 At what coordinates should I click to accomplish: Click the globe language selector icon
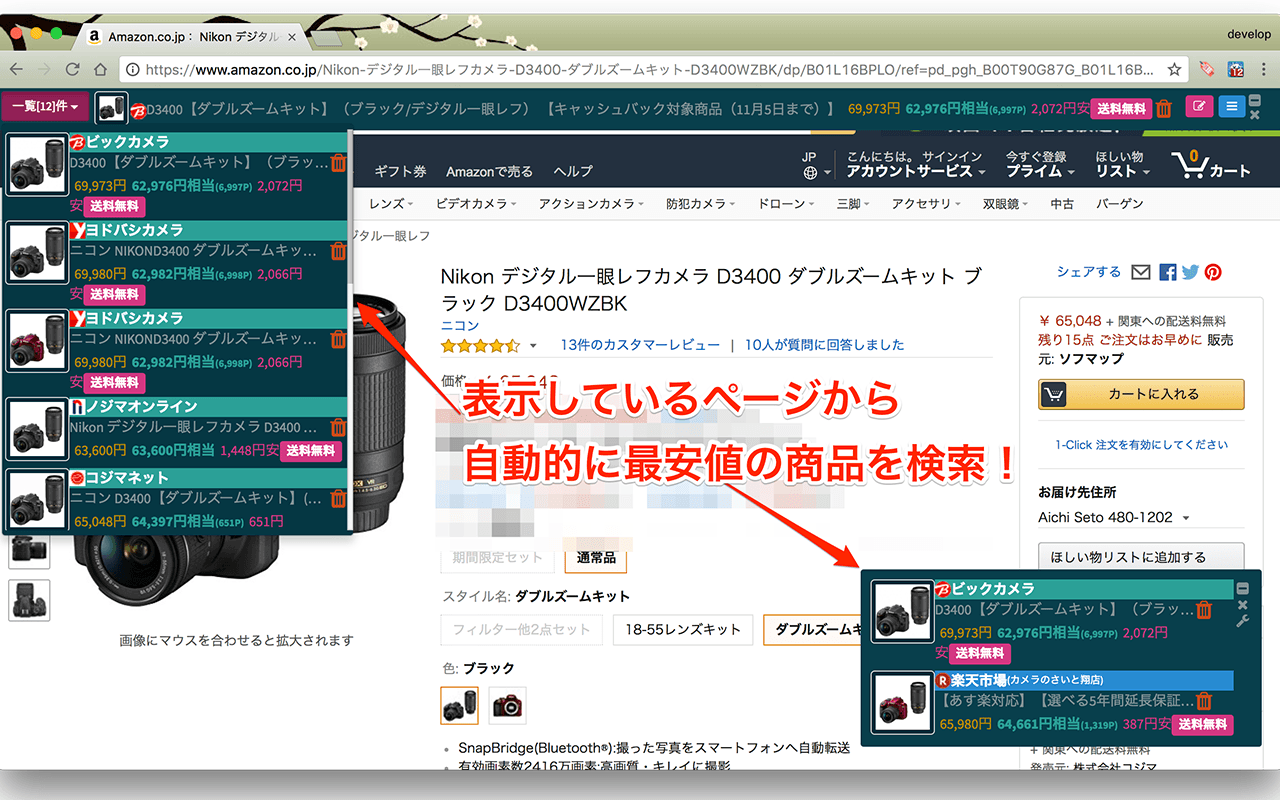click(810, 172)
